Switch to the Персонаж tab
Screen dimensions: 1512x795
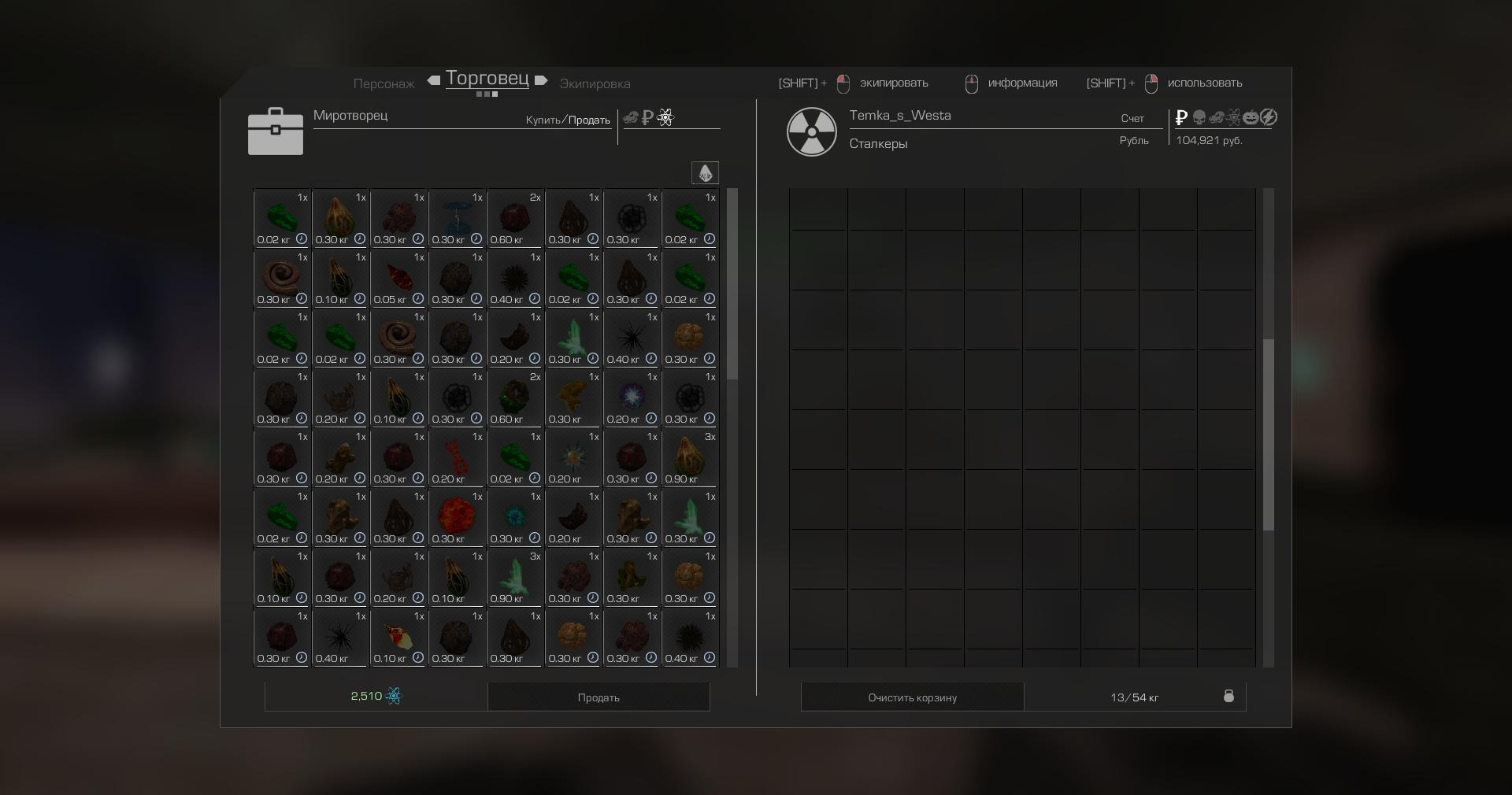click(x=384, y=83)
